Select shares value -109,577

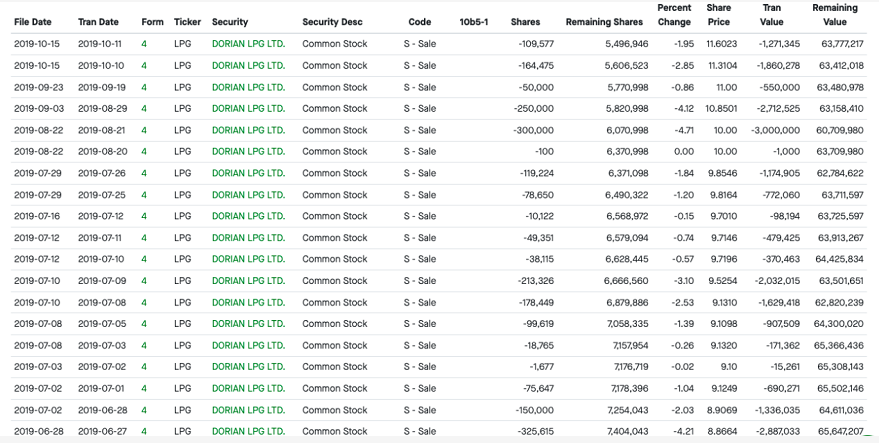[536, 44]
